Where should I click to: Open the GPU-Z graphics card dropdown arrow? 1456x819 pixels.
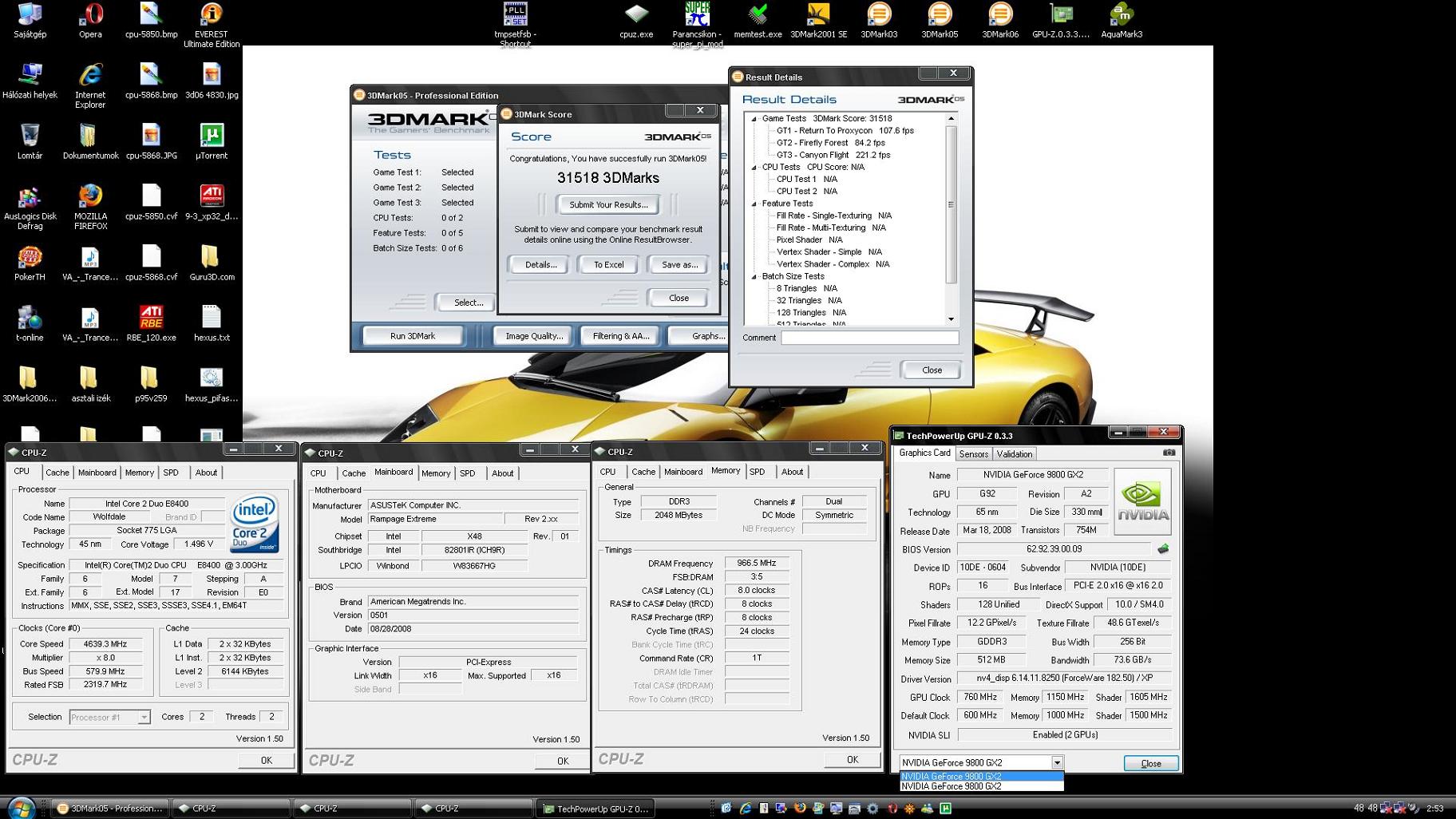coord(1057,762)
